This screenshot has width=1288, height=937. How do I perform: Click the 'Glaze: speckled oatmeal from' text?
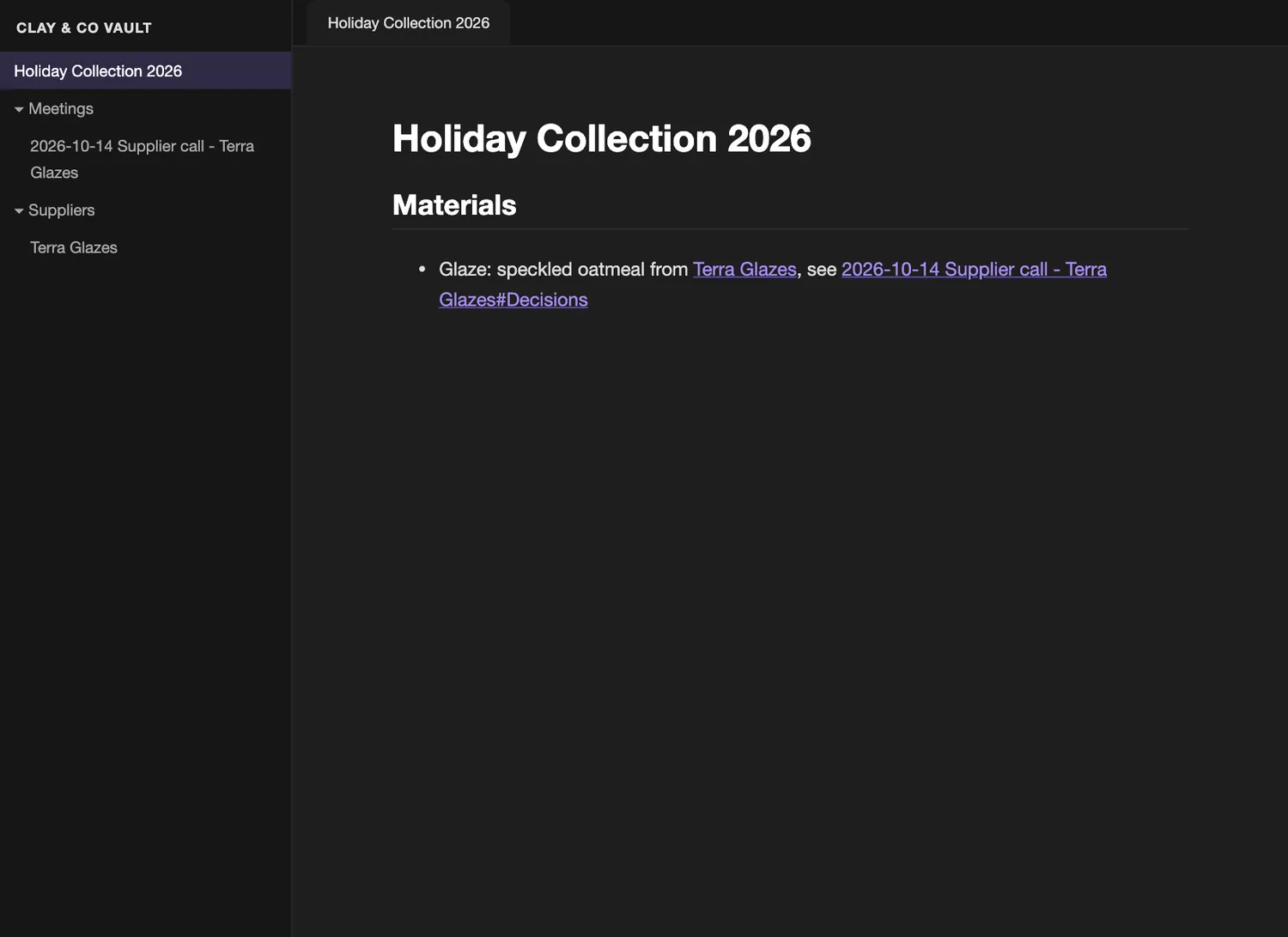[x=563, y=269]
